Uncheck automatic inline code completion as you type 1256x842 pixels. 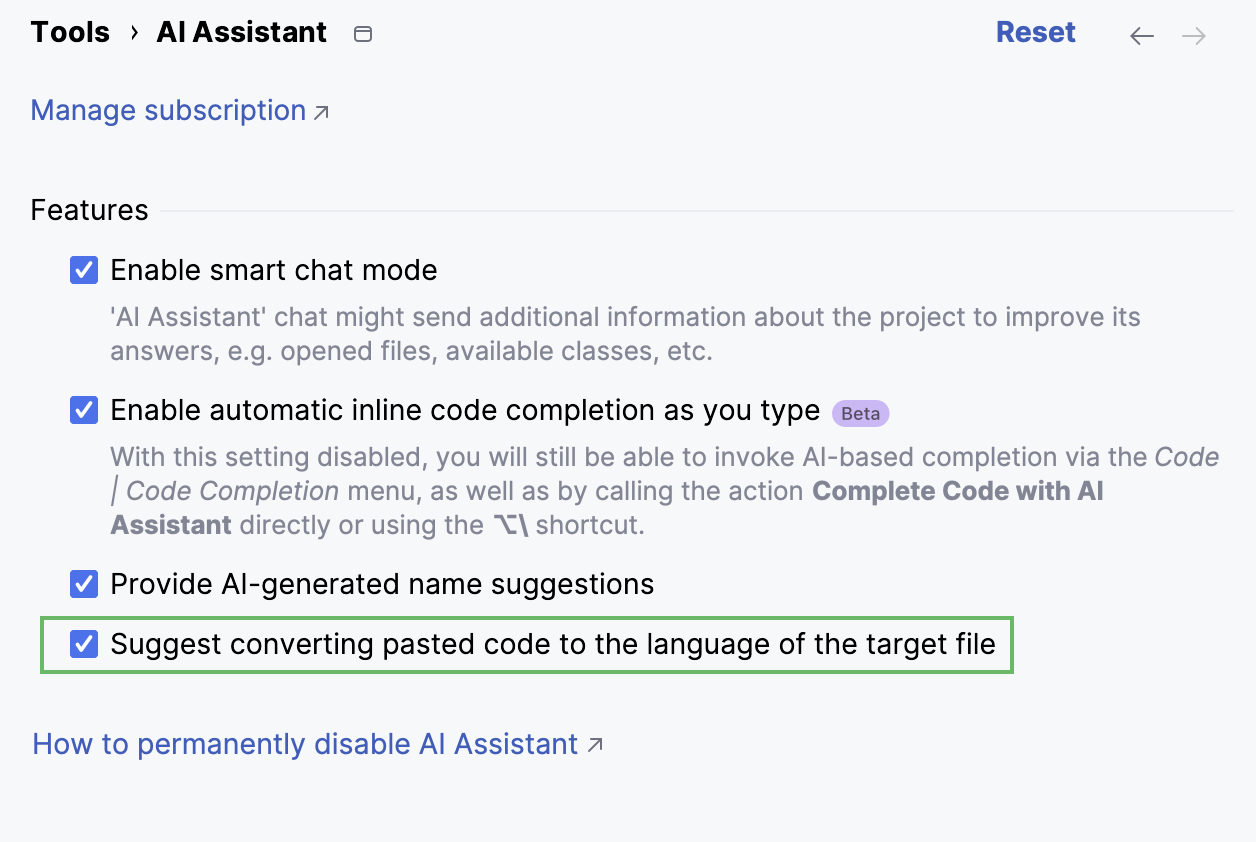click(83, 410)
